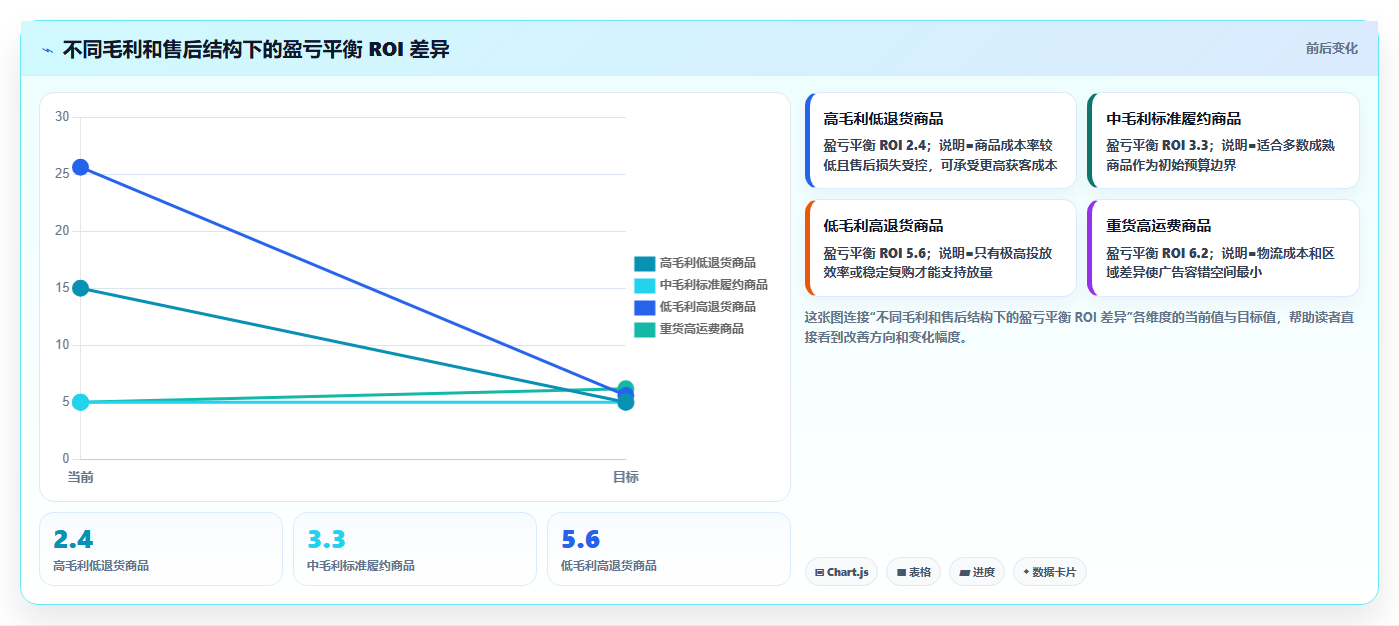The height and width of the screenshot is (626, 1399).
Task: Toggle the 重货高运费商品 legend swatch
Action: pyautogui.click(x=644, y=329)
